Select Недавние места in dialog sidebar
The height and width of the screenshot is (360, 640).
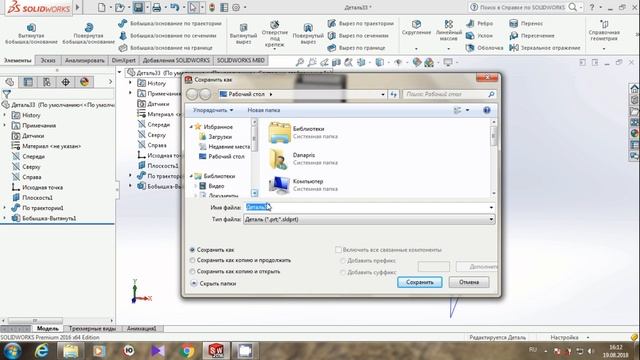[224, 147]
